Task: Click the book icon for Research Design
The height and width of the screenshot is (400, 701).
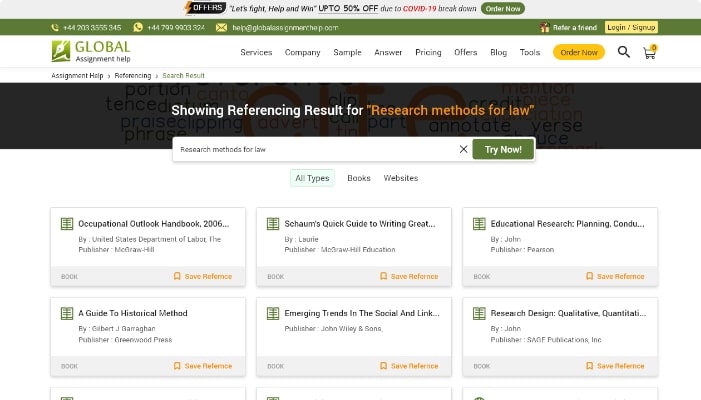Action: pyautogui.click(x=479, y=313)
